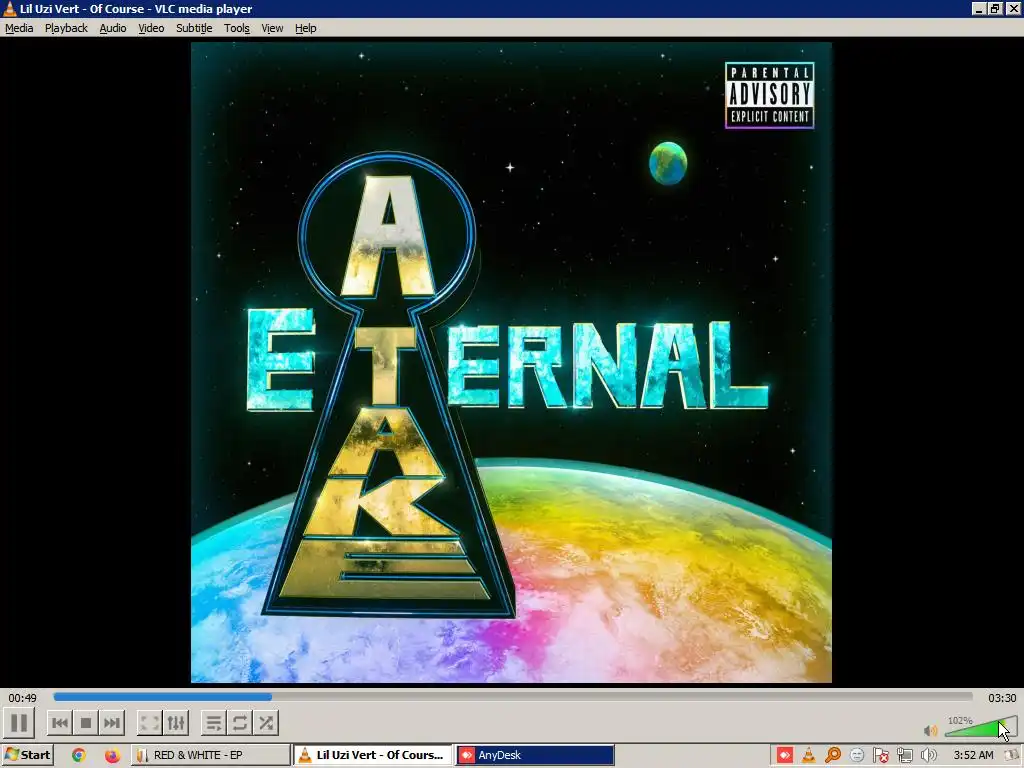Select the Lil Uzi Vert taskbar button
This screenshot has width=1024, height=768.
372,755
